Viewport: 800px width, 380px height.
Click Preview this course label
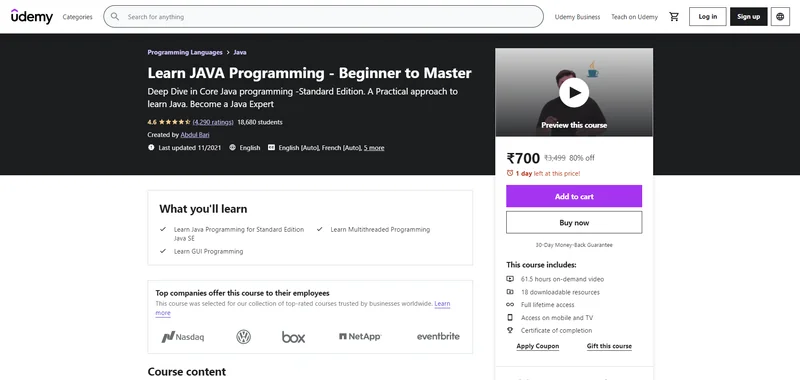tap(574, 125)
